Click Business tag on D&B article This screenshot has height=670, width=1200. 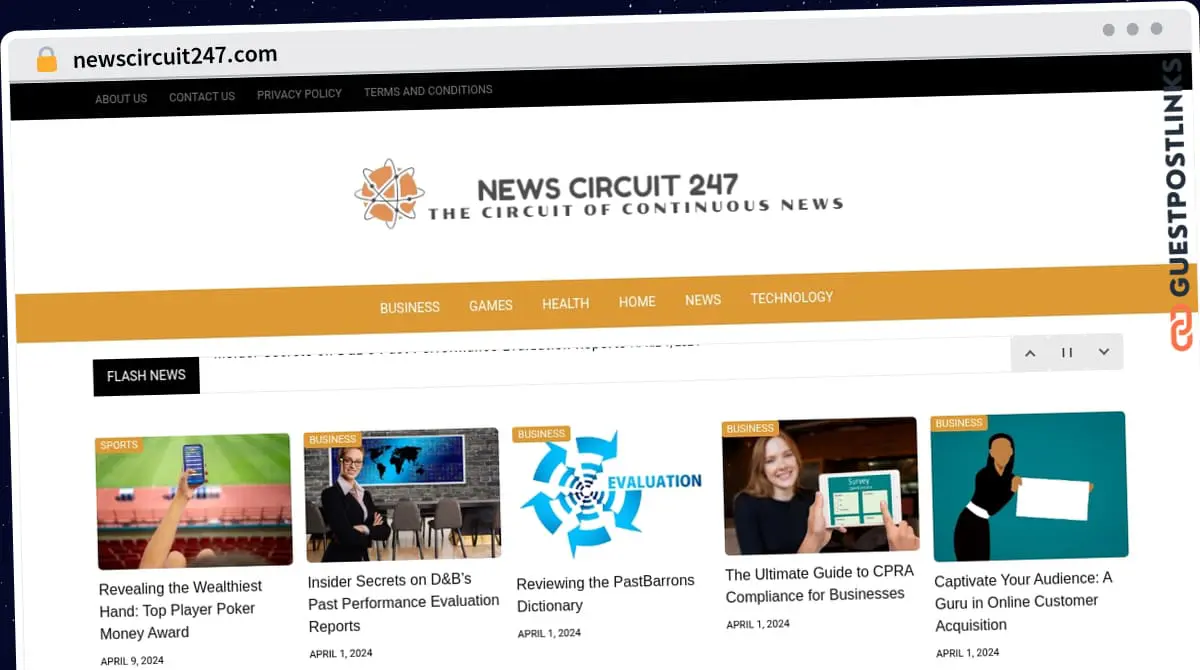click(x=333, y=439)
